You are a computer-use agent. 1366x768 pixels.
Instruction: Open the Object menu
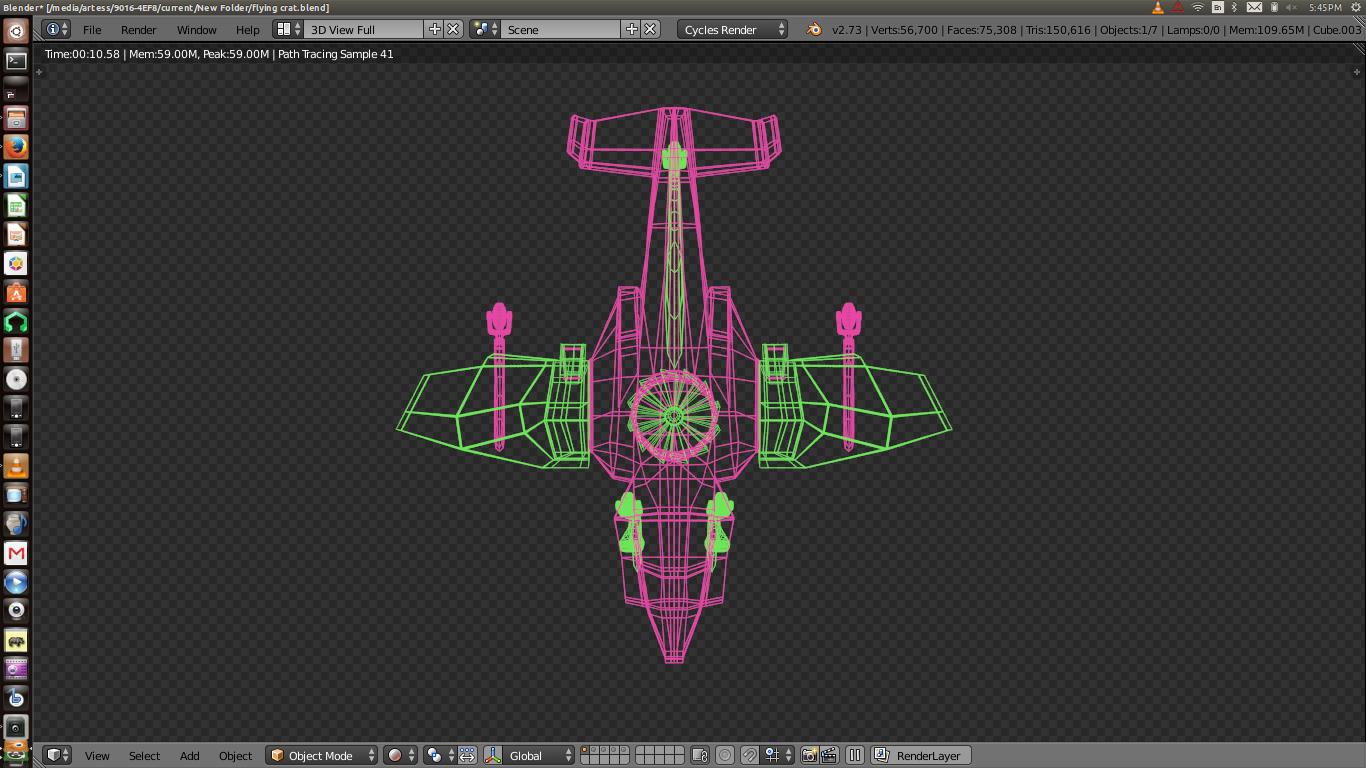point(235,756)
